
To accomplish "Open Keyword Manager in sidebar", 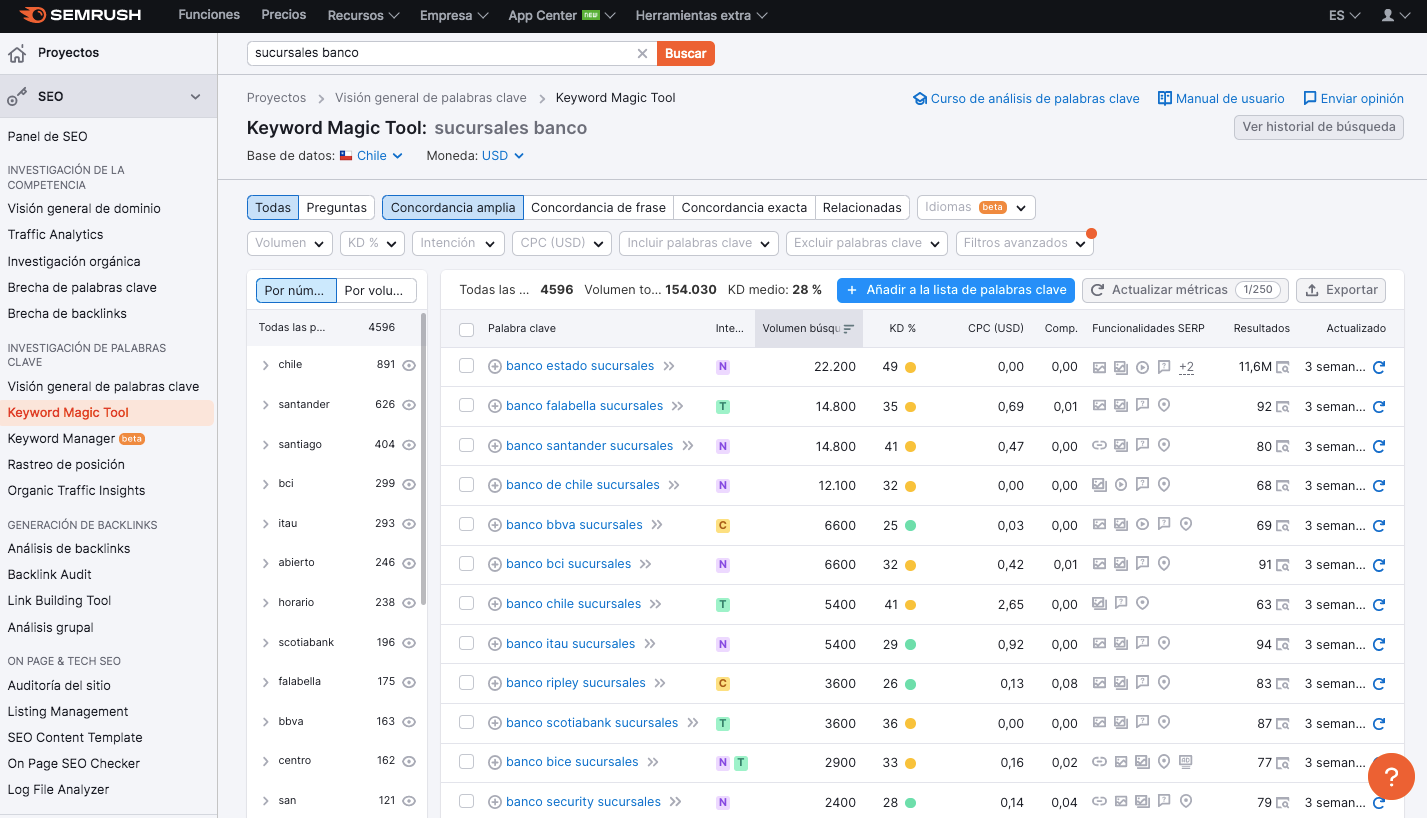I will (x=61, y=438).
